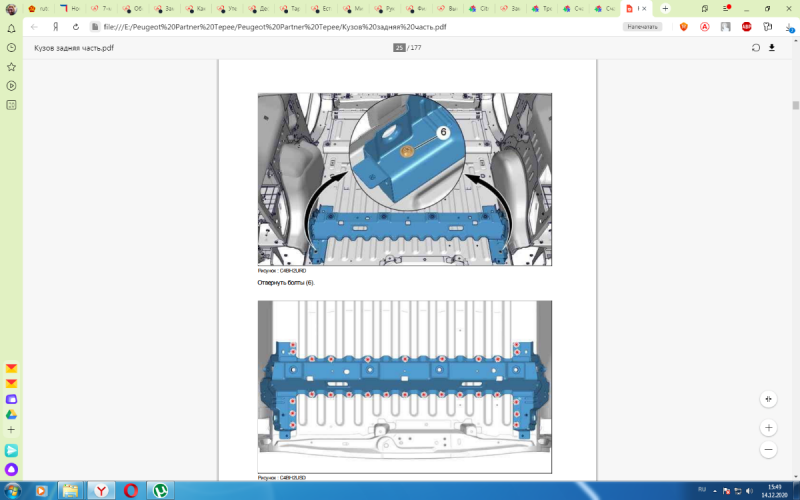Open notifications bell in sidebar
This screenshot has height=500, width=800.
[x=11, y=28]
